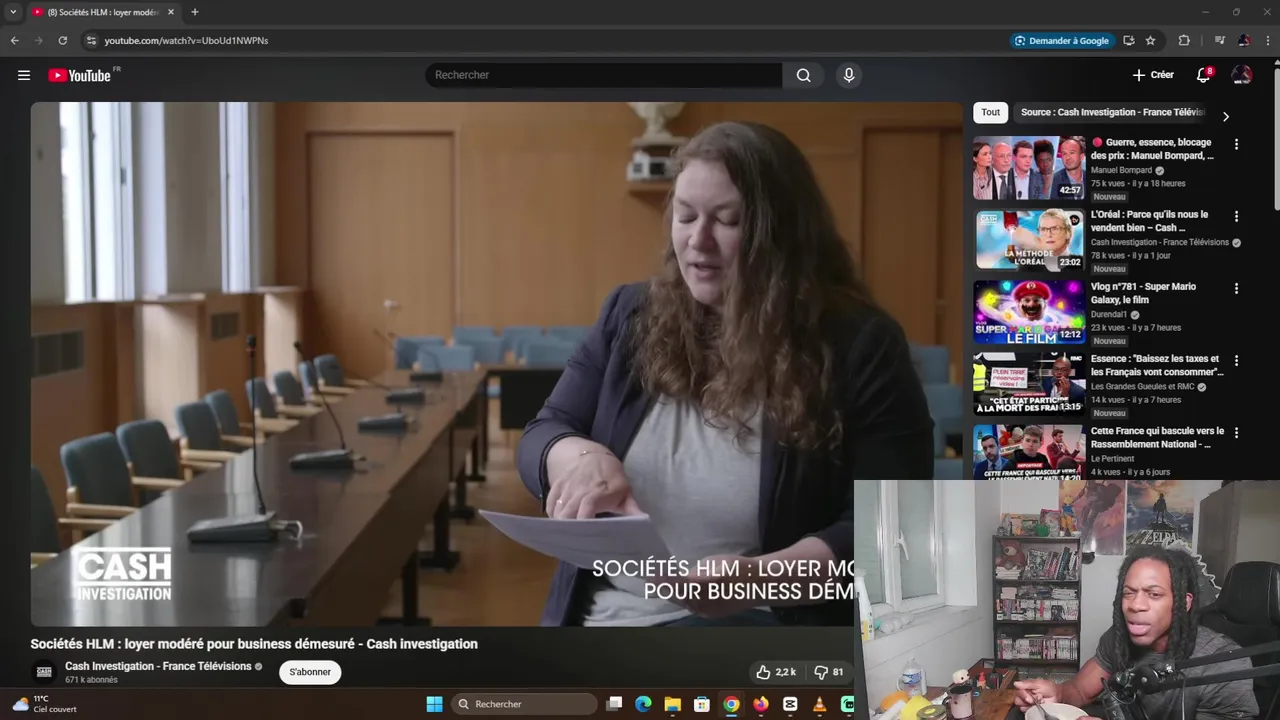Screen dimensions: 1280x720
Task: Open options for Cette France qui bascule video
Action: [1236, 433]
